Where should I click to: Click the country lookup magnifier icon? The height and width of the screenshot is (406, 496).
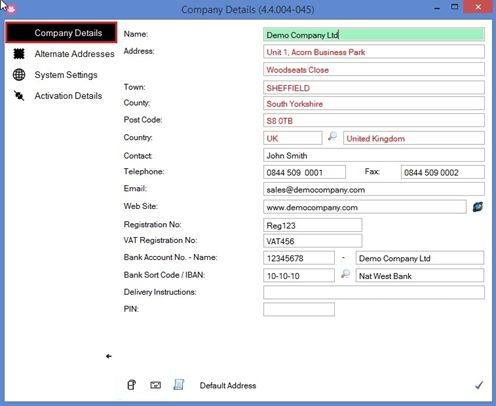[x=332, y=136]
